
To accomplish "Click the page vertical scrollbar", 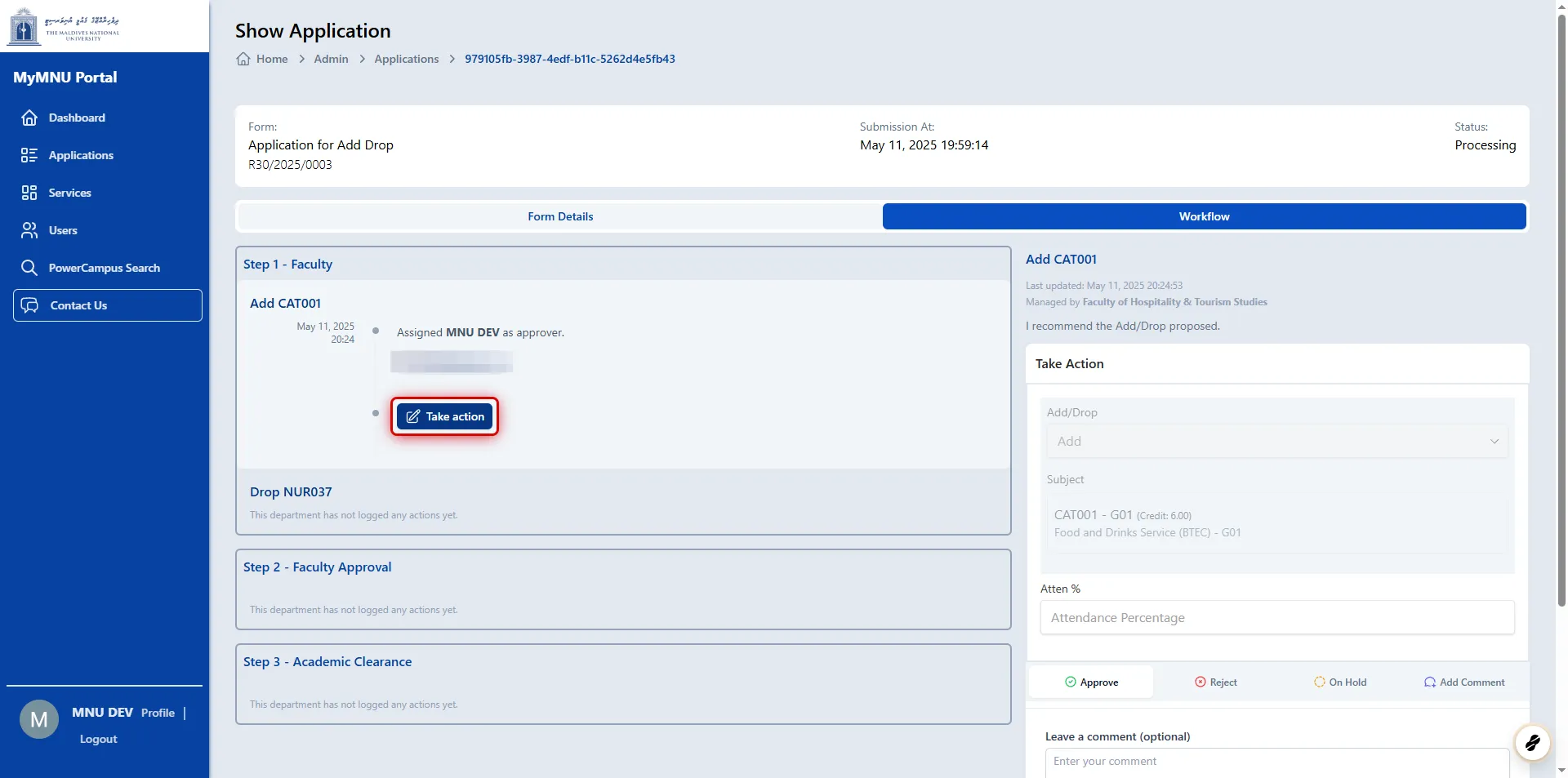I will [1561, 310].
